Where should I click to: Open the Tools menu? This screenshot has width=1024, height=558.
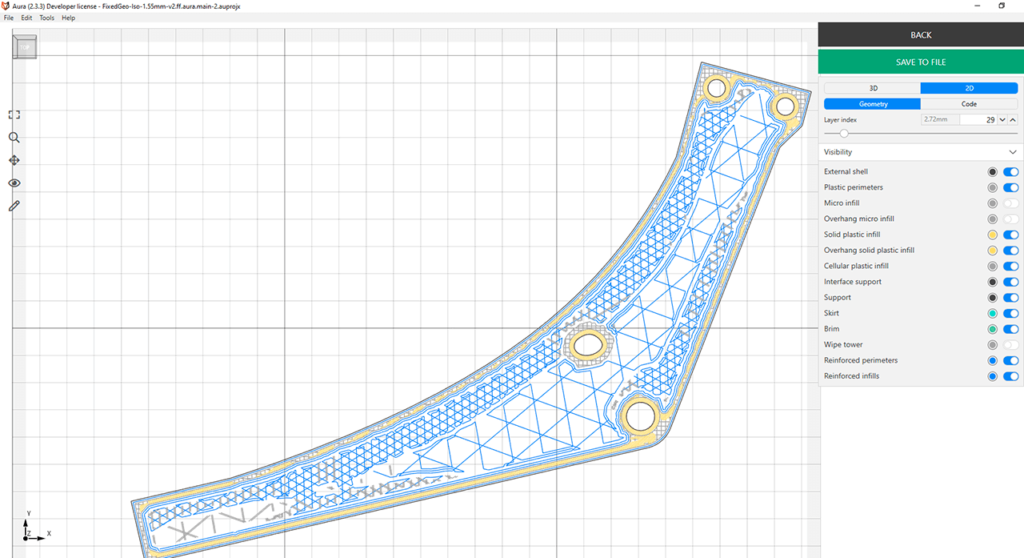(46, 18)
